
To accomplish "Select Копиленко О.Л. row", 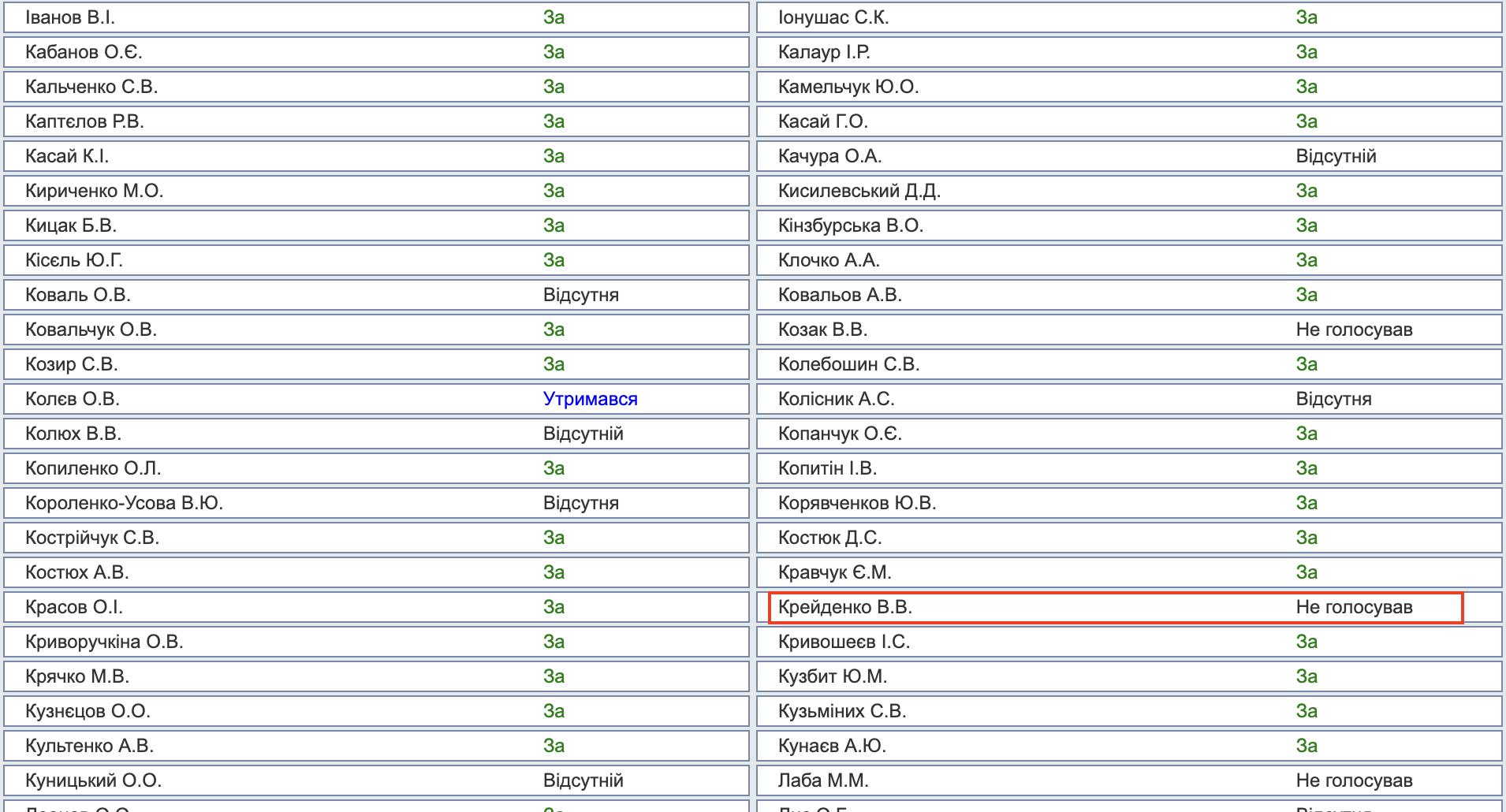I will tap(376, 468).
